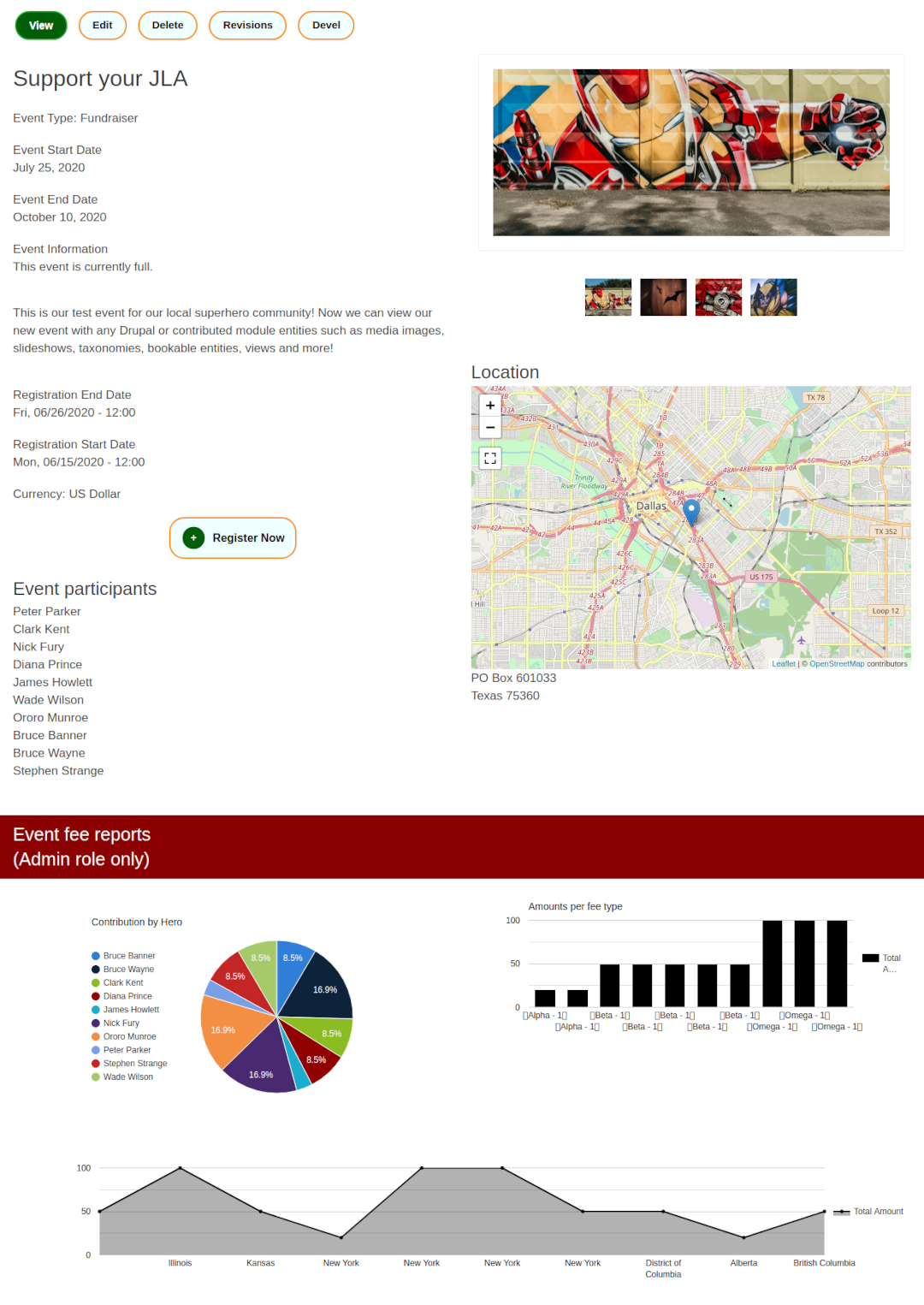Select the Clark Kent color swatch in legend

(x=96, y=982)
